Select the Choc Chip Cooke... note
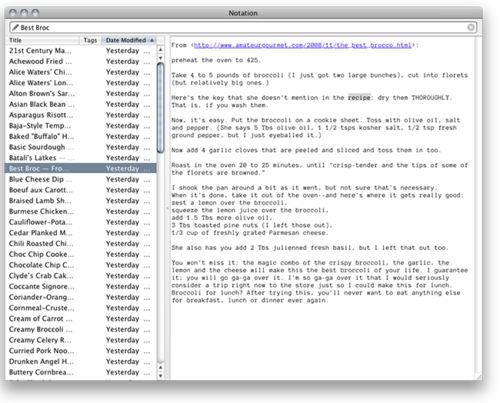 81,254
